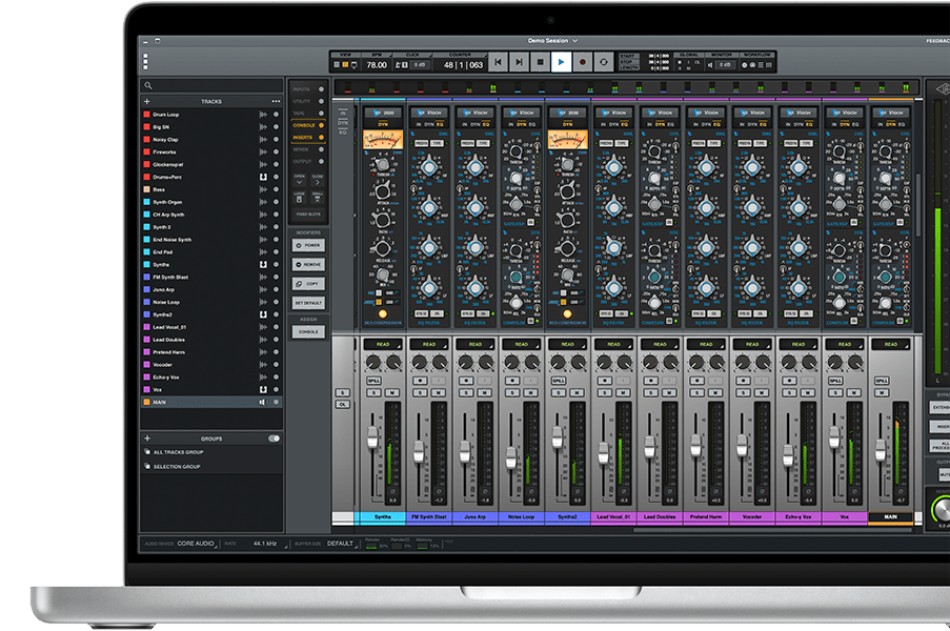Open the Demo Session title dropdown
Image resolution: width=950 pixels, height=631 pixels.
552,41
